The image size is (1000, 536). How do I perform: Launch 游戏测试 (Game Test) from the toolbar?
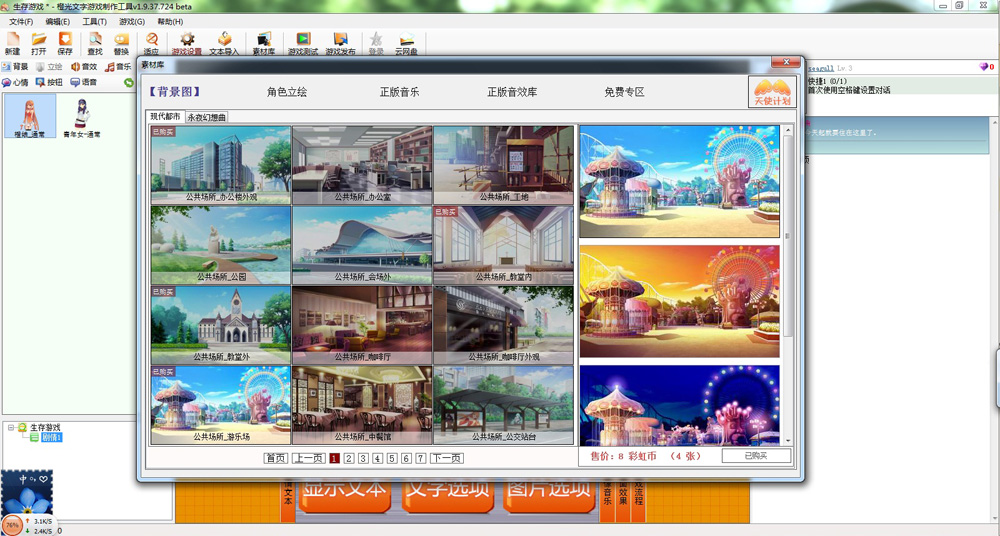(302, 43)
